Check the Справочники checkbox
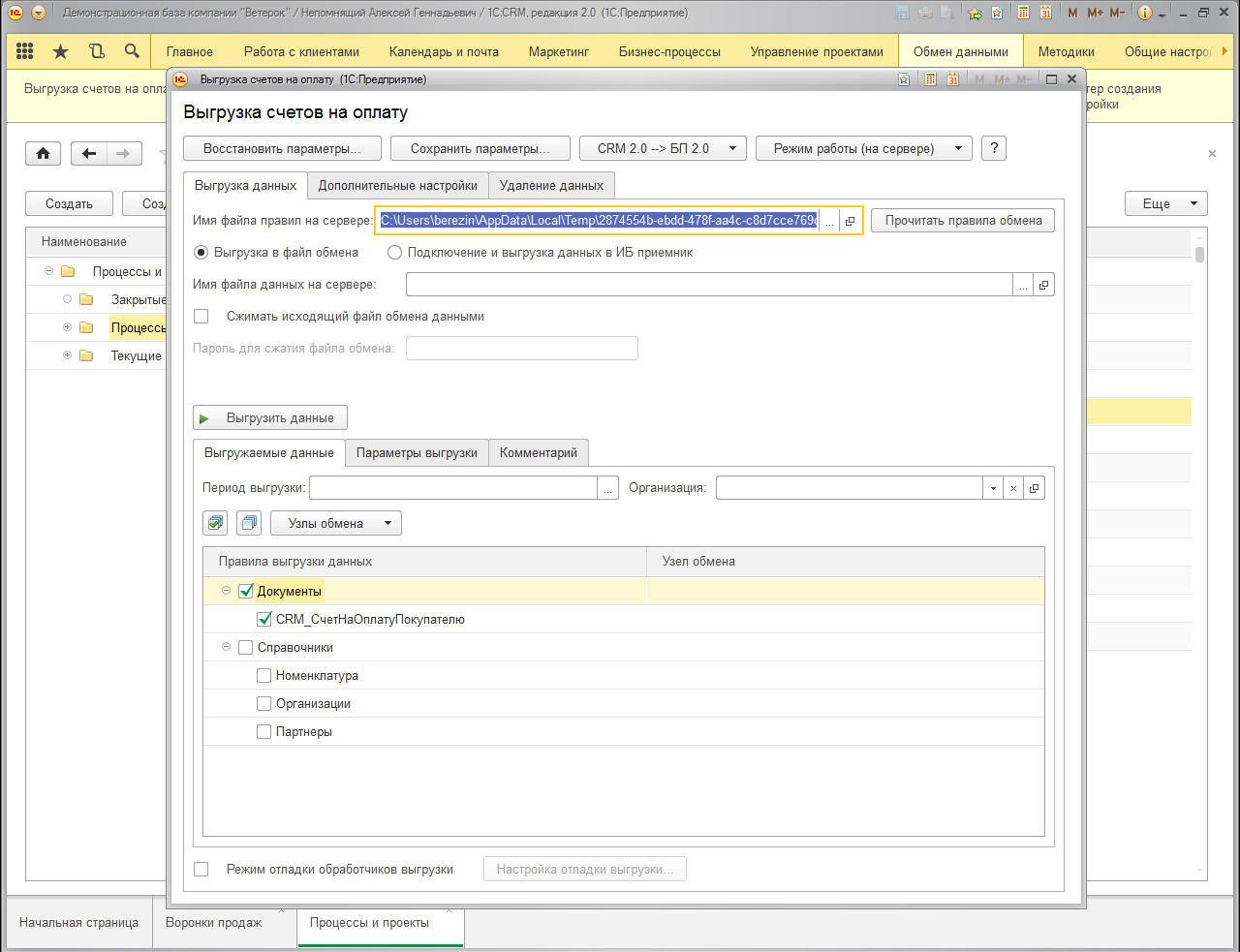This screenshot has height=952, width=1240. click(245, 647)
